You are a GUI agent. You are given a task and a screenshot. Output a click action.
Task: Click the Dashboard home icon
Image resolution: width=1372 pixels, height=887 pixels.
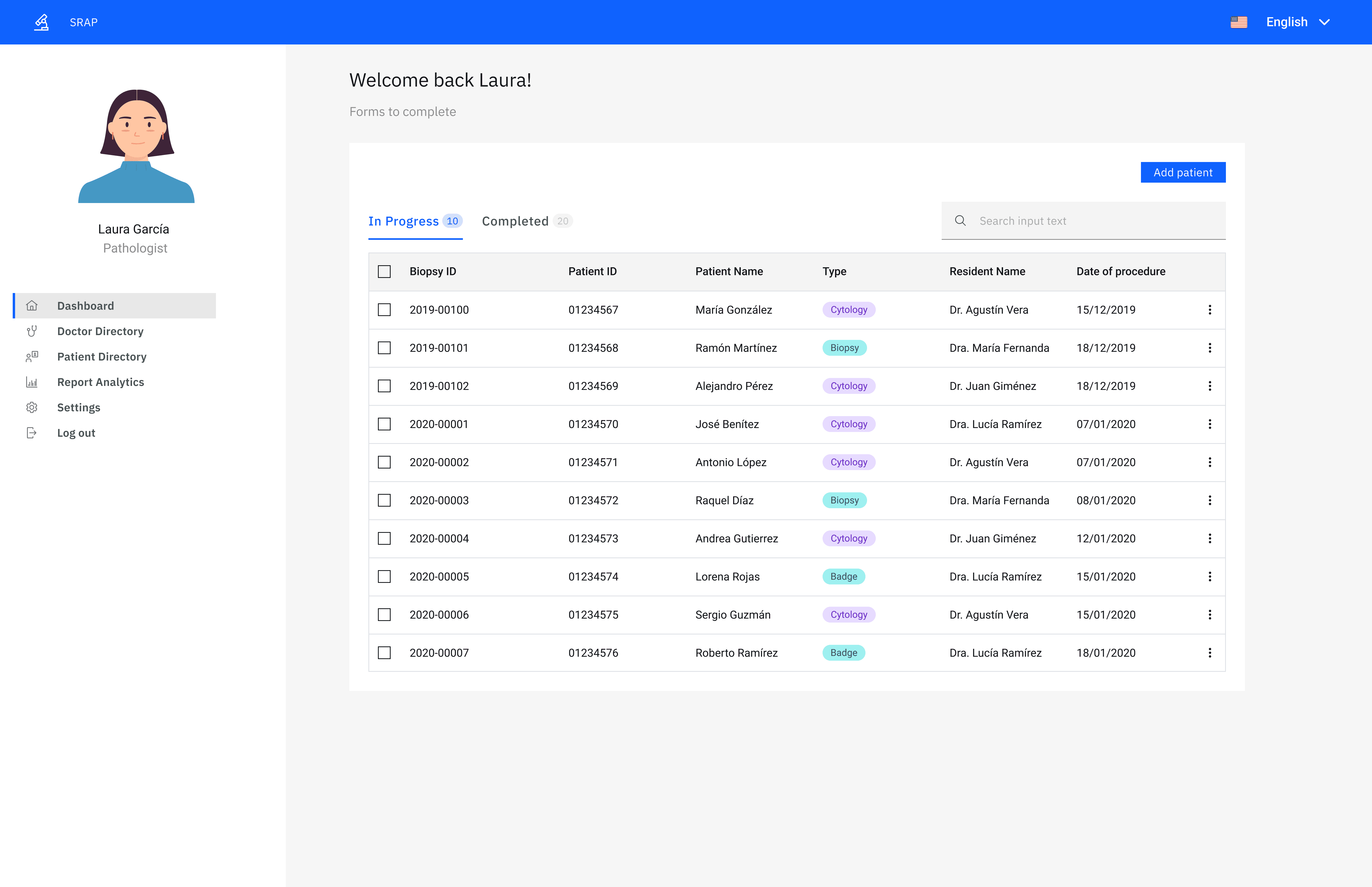32,306
